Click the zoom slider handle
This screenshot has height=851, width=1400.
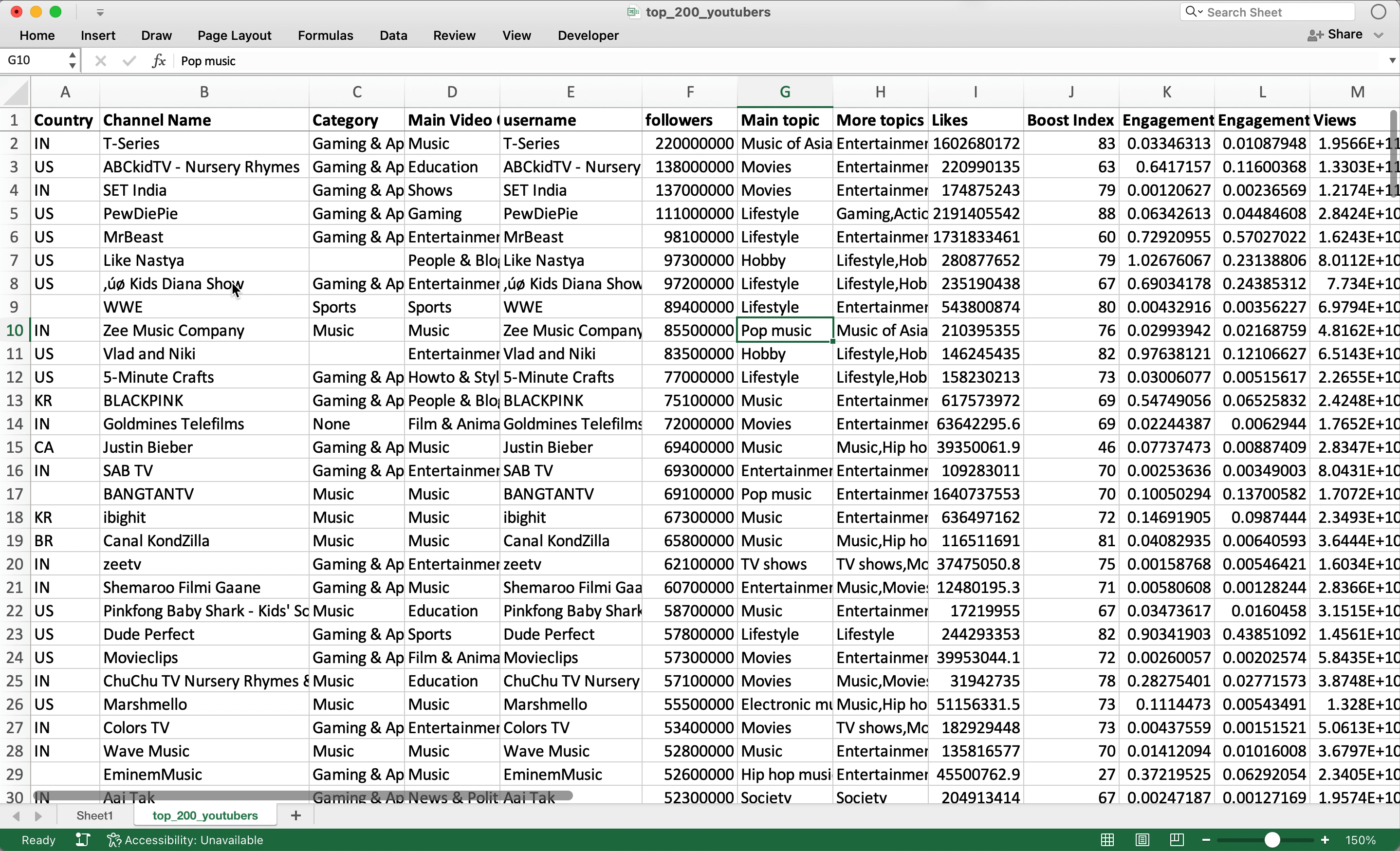[x=1273, y=840]
